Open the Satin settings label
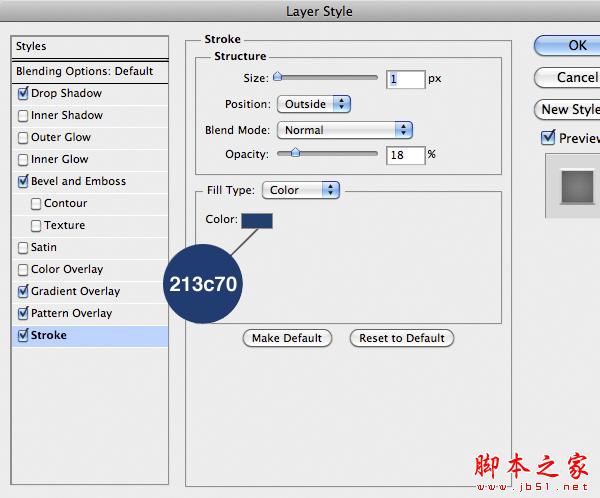Image resolution: width=600 pixels, height=498 pixels. click(x=44, y=247)
